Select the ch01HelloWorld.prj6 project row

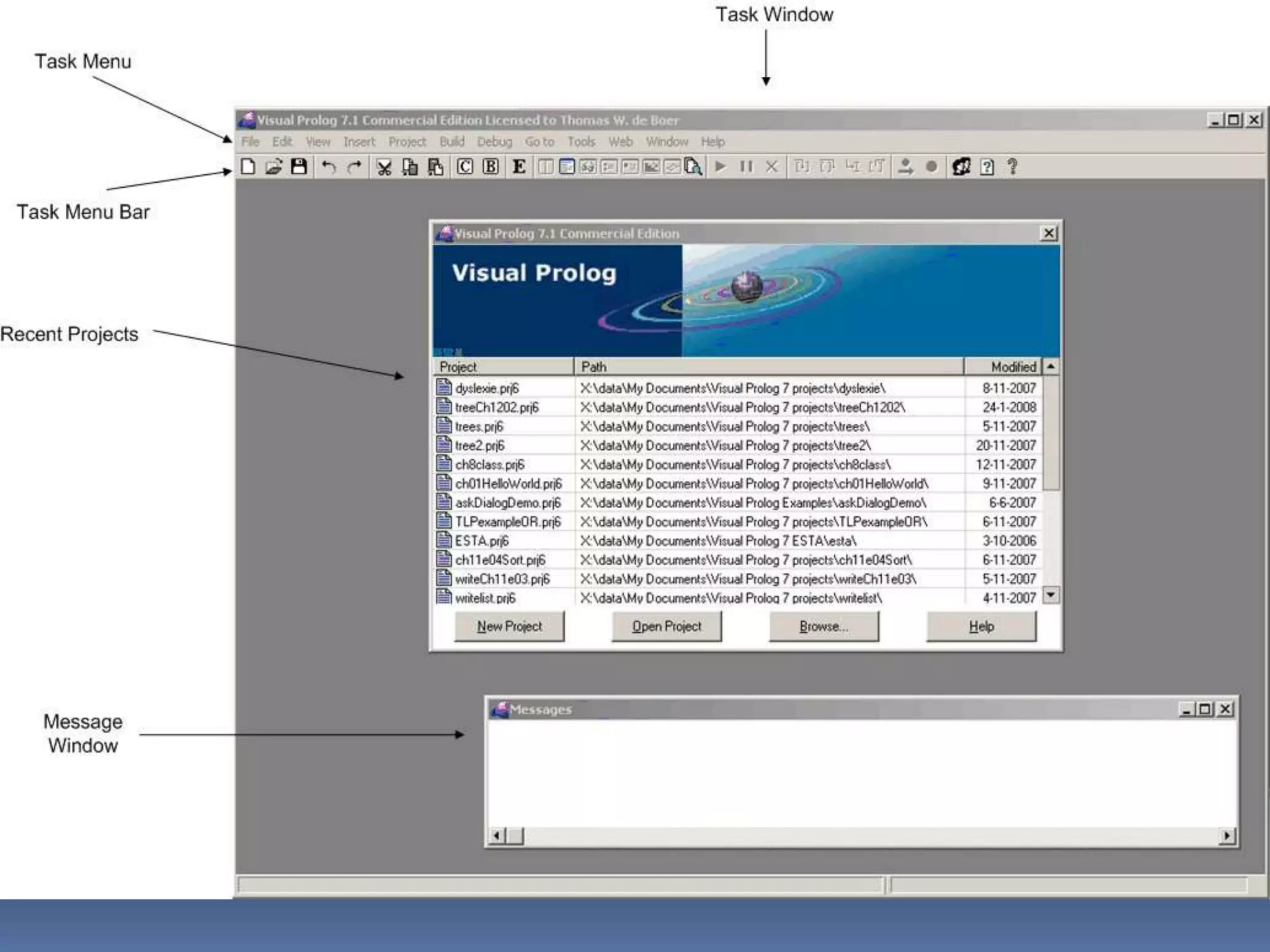pos(508,483)
